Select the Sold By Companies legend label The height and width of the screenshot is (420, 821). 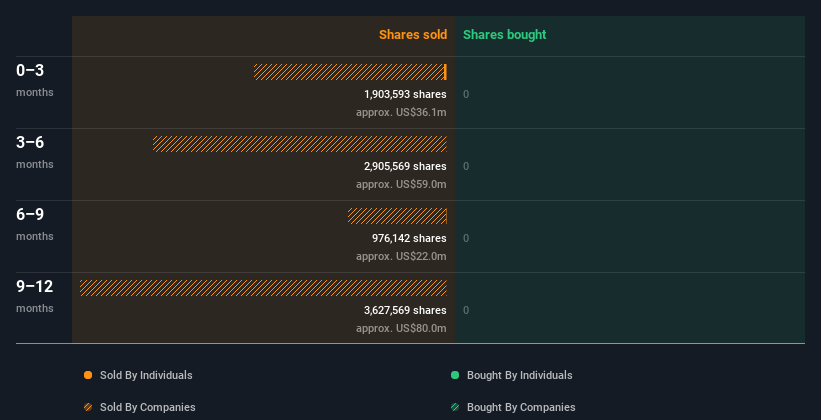148,407
